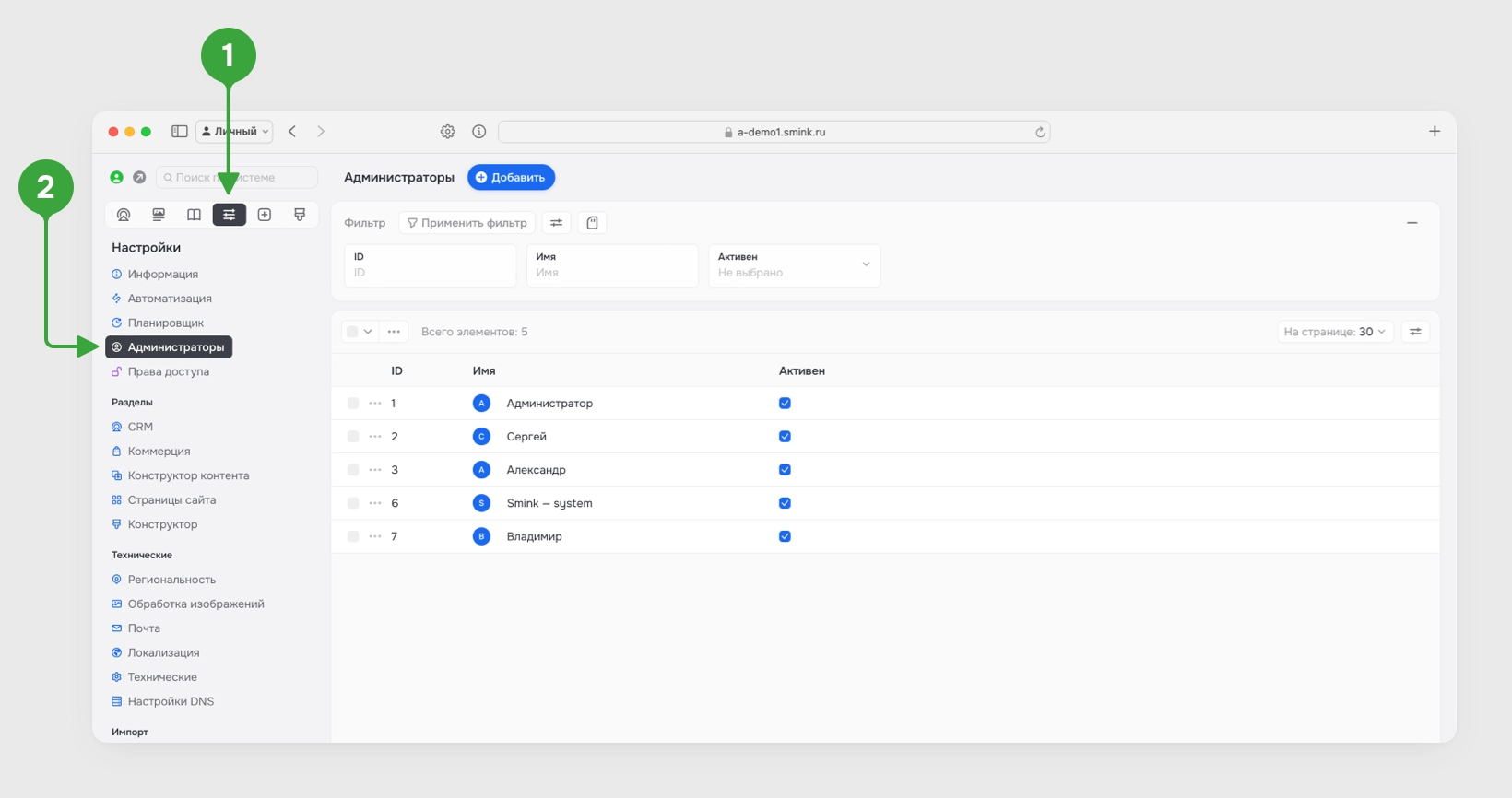This screenshot has width=1512, height=798.
Task: Open the filter settings sliders icon
Action: pyautogui.click(x=556, y=223)
